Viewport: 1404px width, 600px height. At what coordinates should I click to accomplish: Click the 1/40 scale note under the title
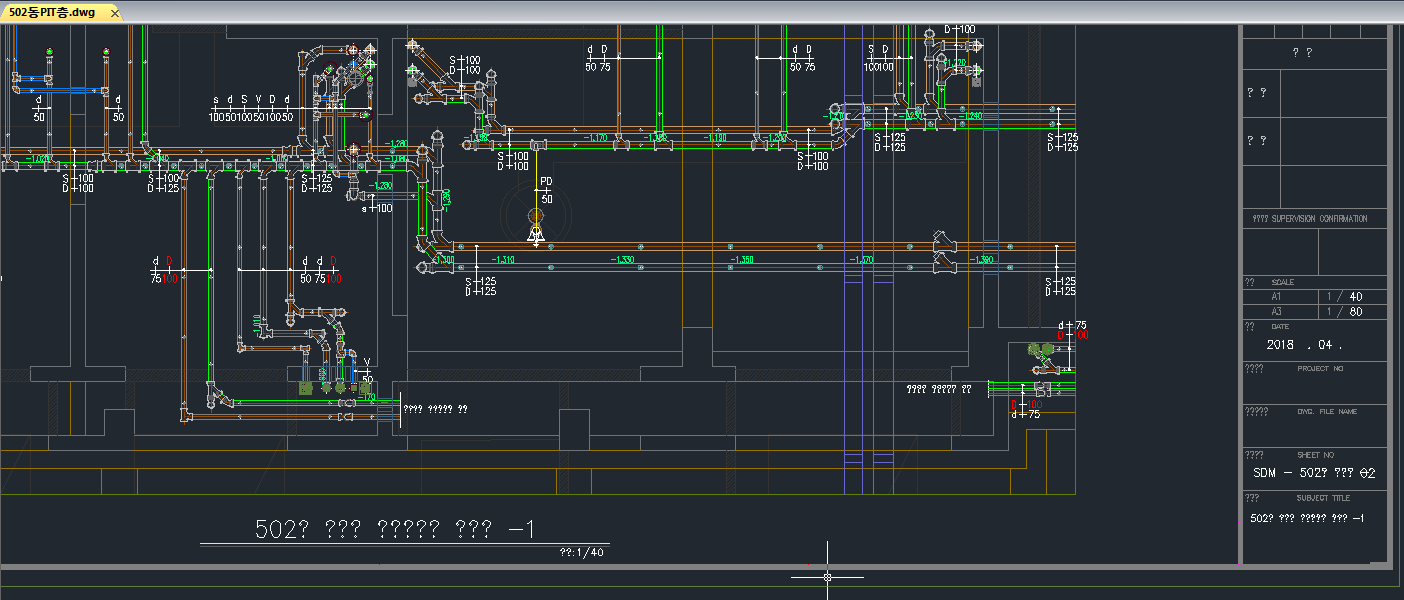[x=583, y=551]
